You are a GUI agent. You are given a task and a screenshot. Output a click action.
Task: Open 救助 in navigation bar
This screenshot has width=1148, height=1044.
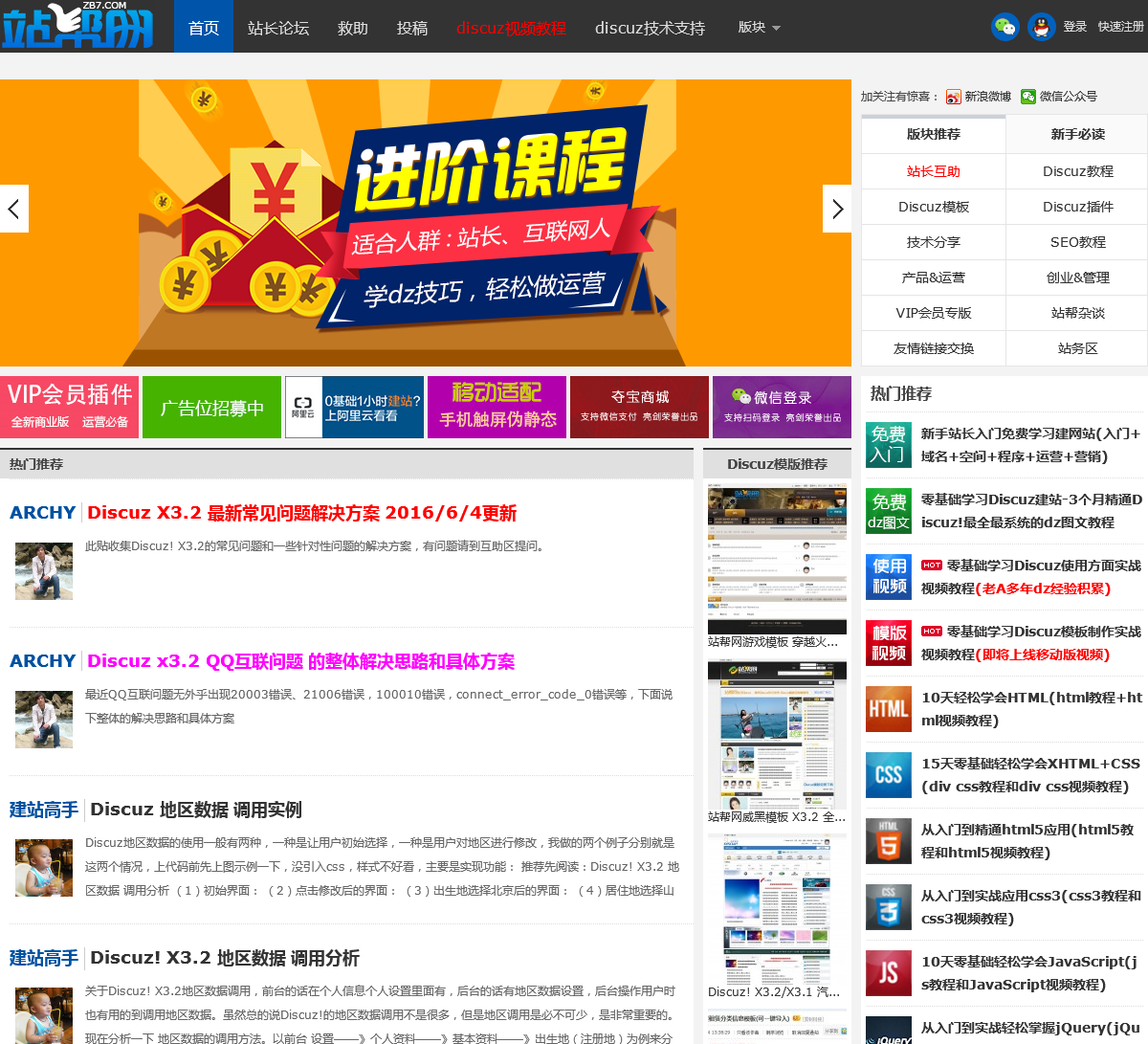[353, 28]
